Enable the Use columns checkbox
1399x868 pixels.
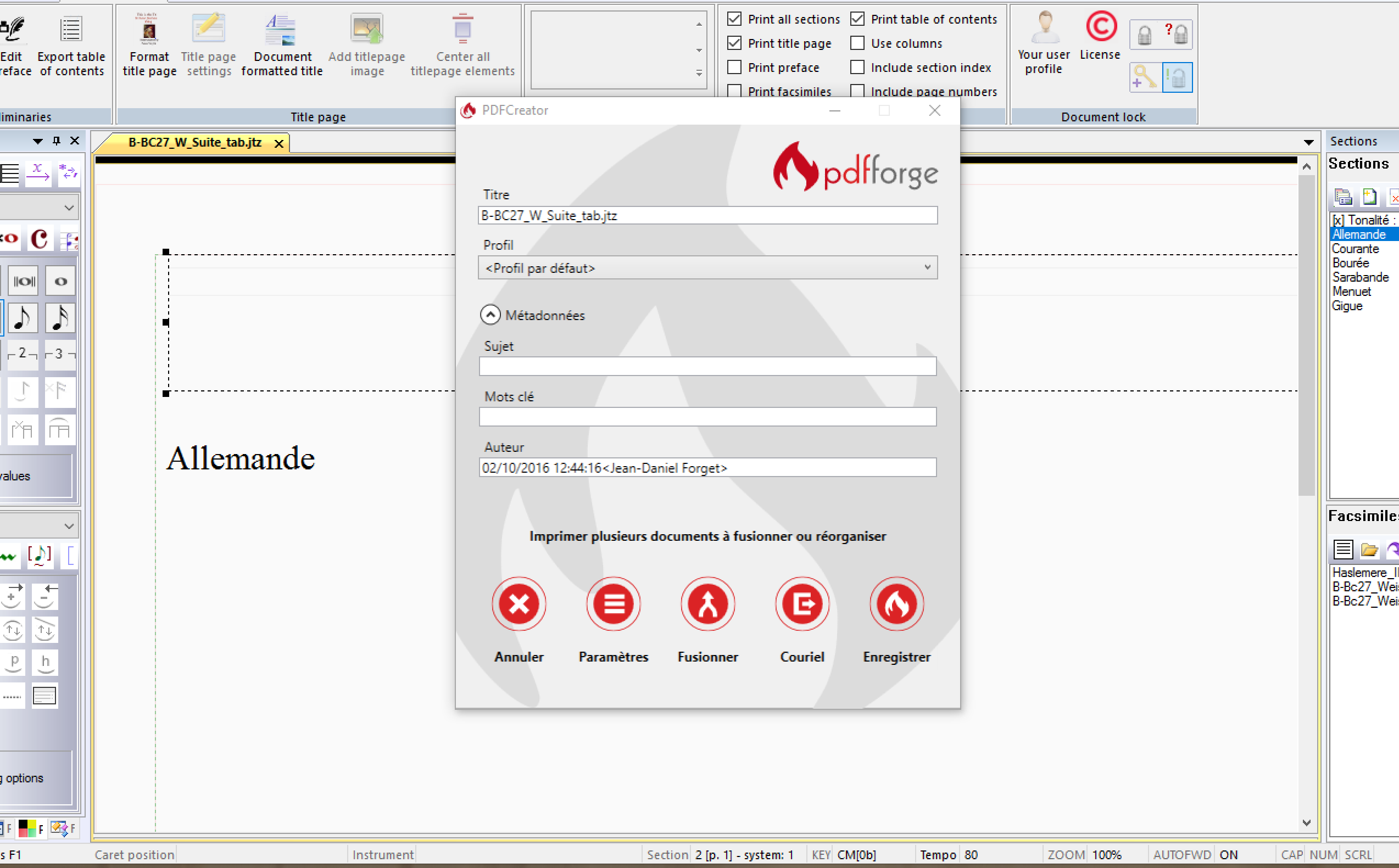click(857, 43)
